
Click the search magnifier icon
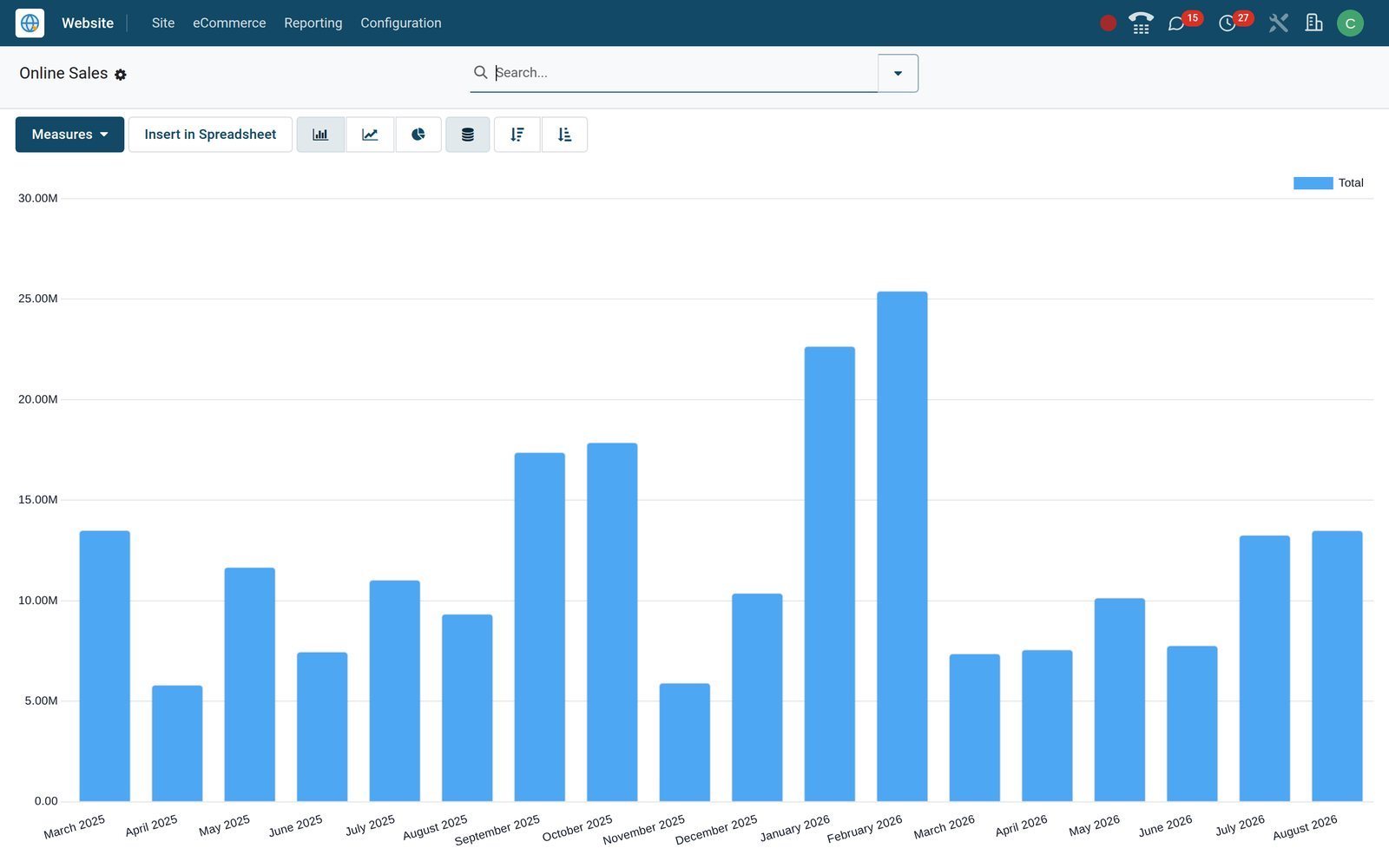coord(480,72)
